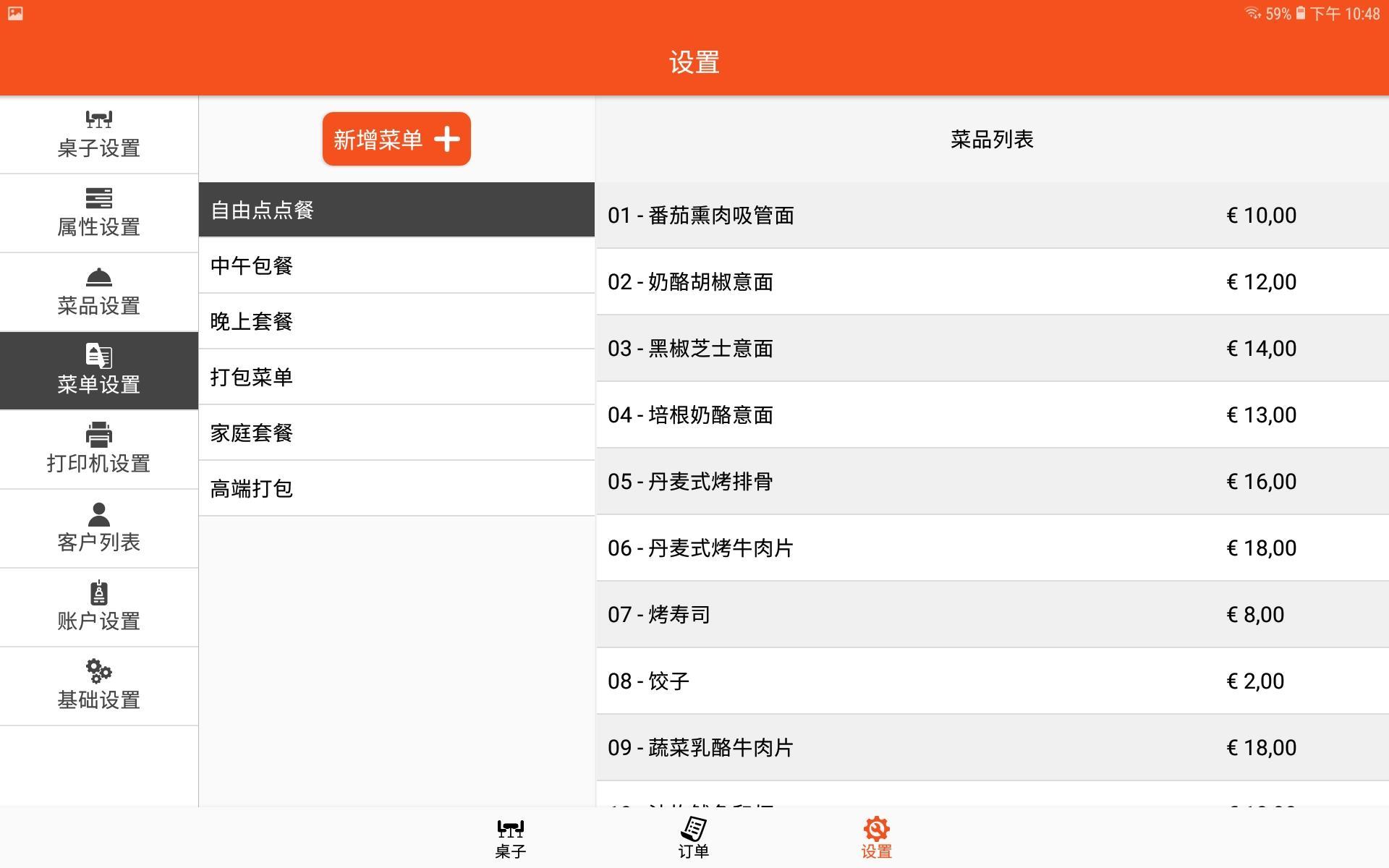Open 属性设置 attributes icon
This screenshot has height=868, width=1389.
pyautogui.click(x=99, y=198)
